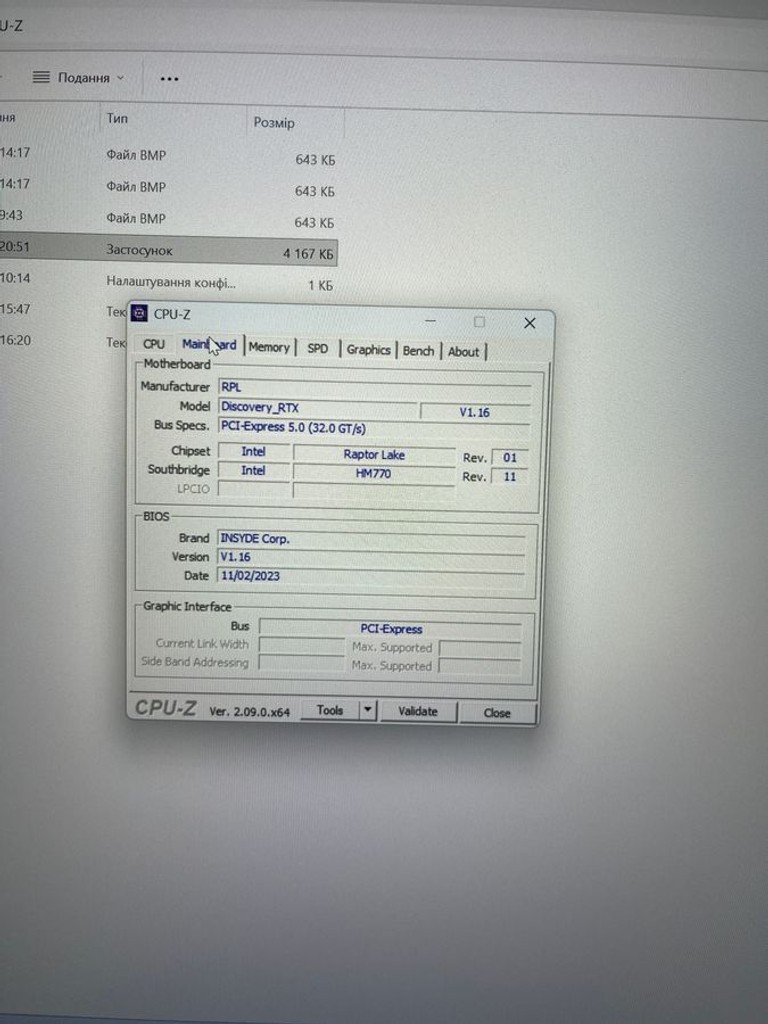
Task: Sort by the Розмір column header
Action: [274, 122]
